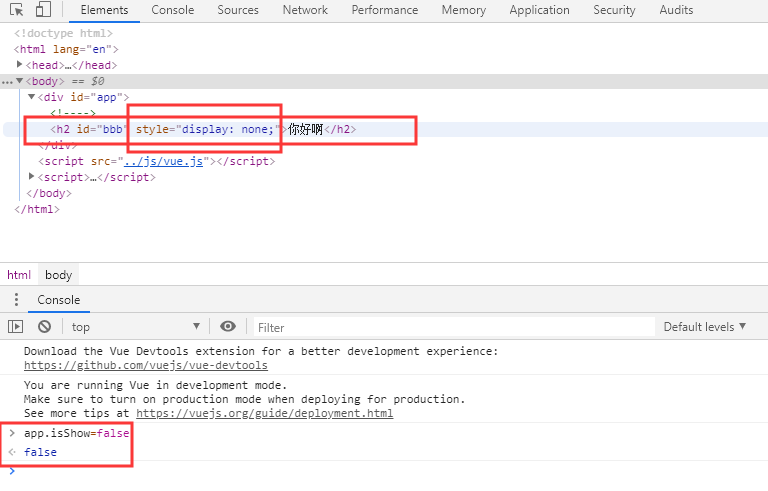Click the doctype html line
The width and height of the screenshot is (768, 491).
coord(63,33)
